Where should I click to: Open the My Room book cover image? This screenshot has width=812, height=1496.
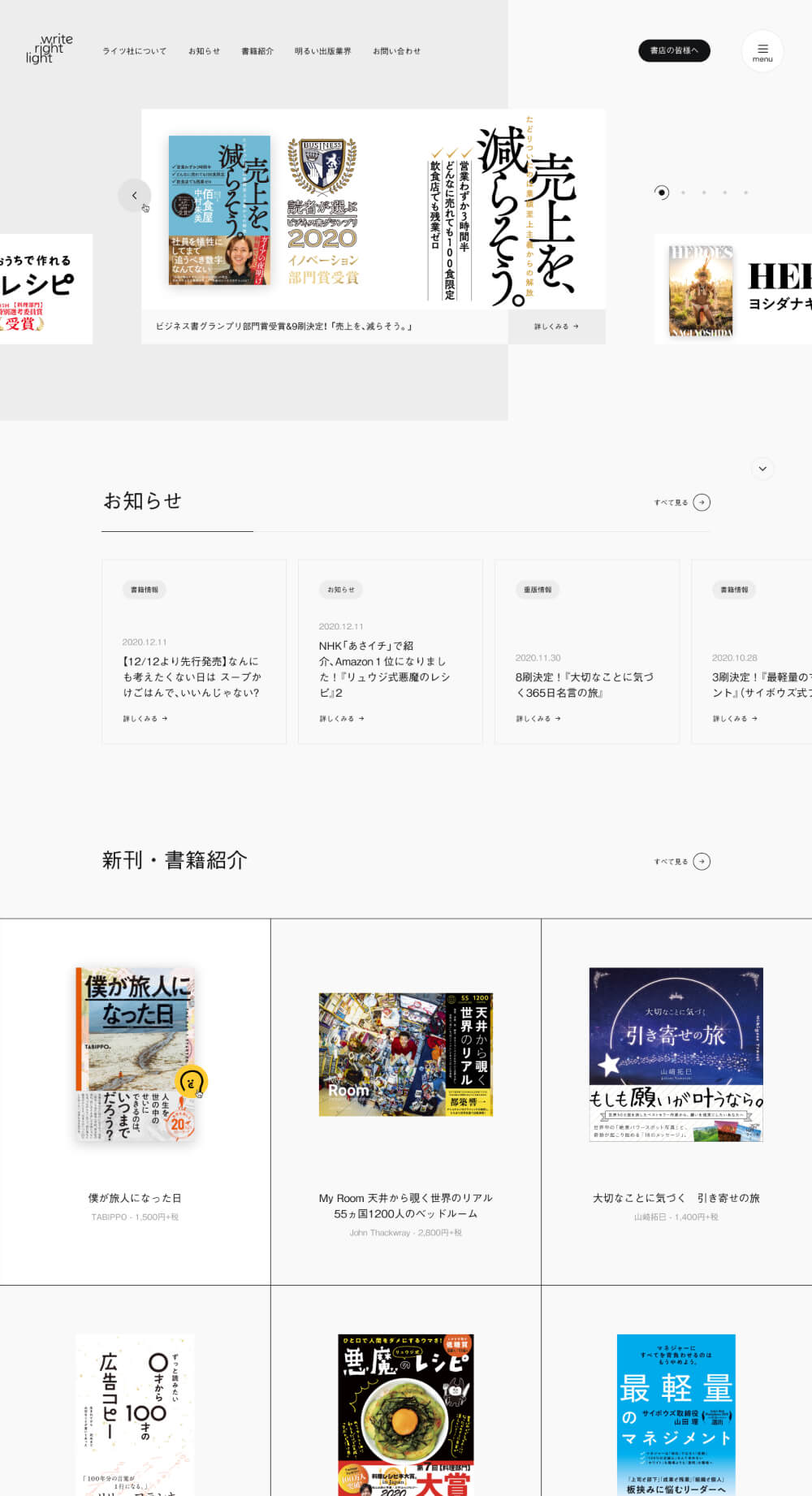[405, 1054]
